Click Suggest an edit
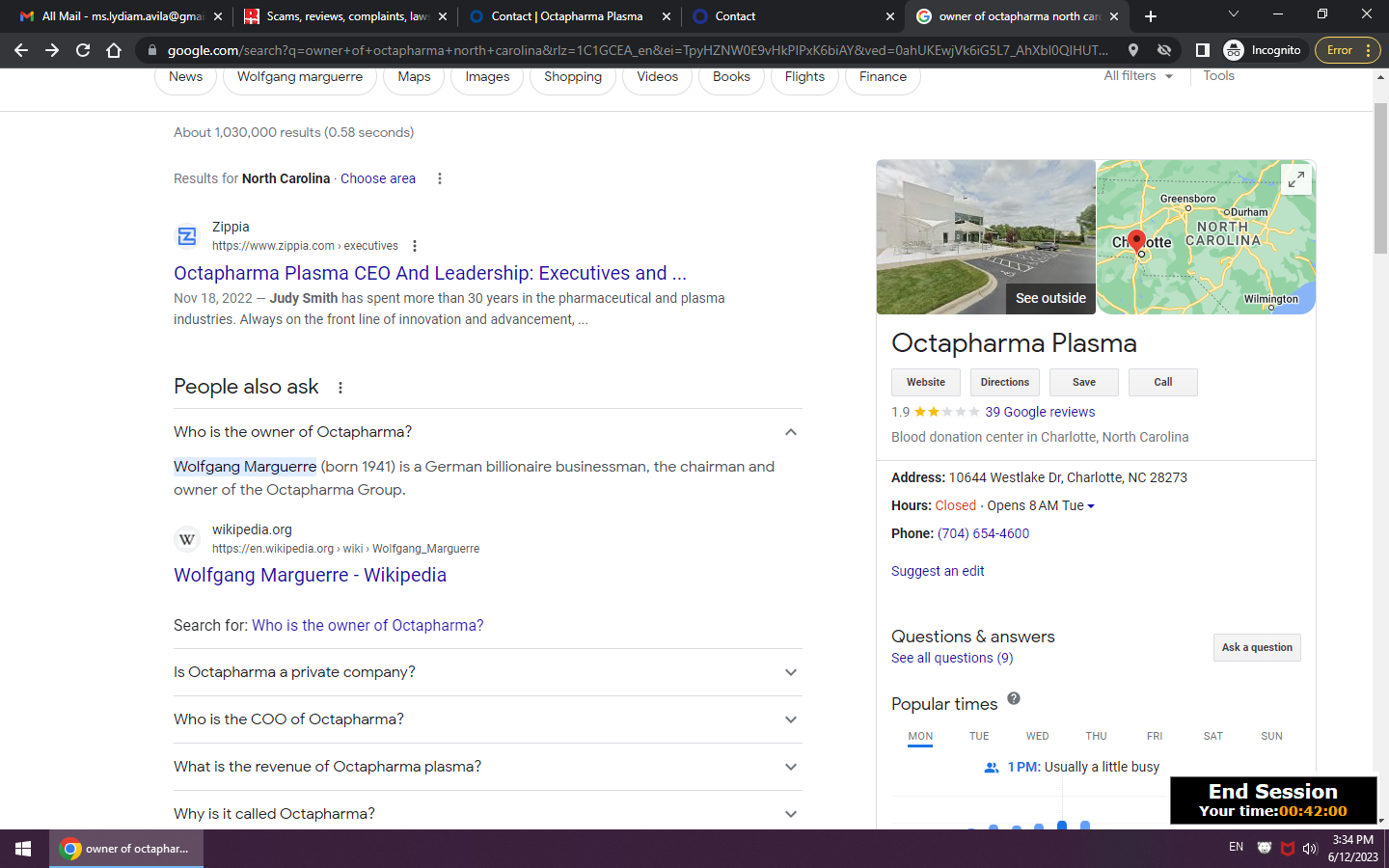Screen dimensions: 1389x868 click(x=938, y=571)
